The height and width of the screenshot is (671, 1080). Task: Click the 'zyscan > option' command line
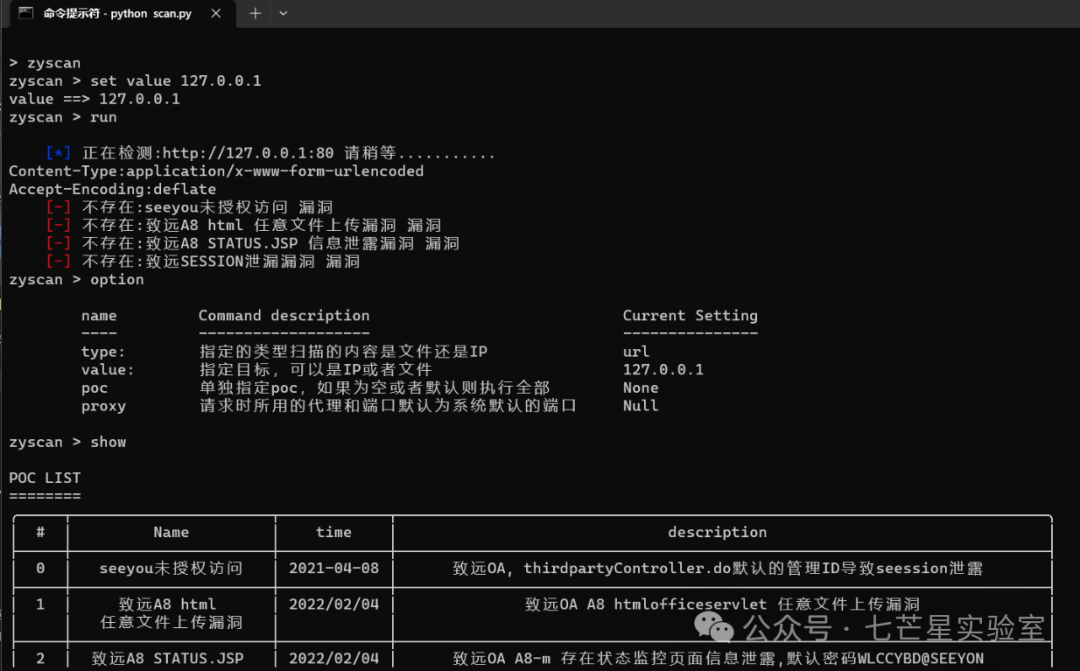click(x=76, y=279)
